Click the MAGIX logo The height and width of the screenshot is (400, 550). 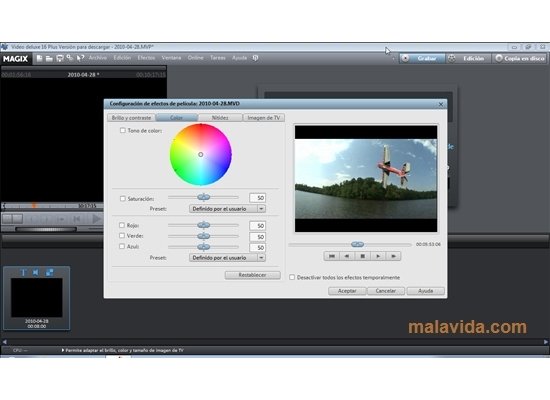(x=15, y=59)
